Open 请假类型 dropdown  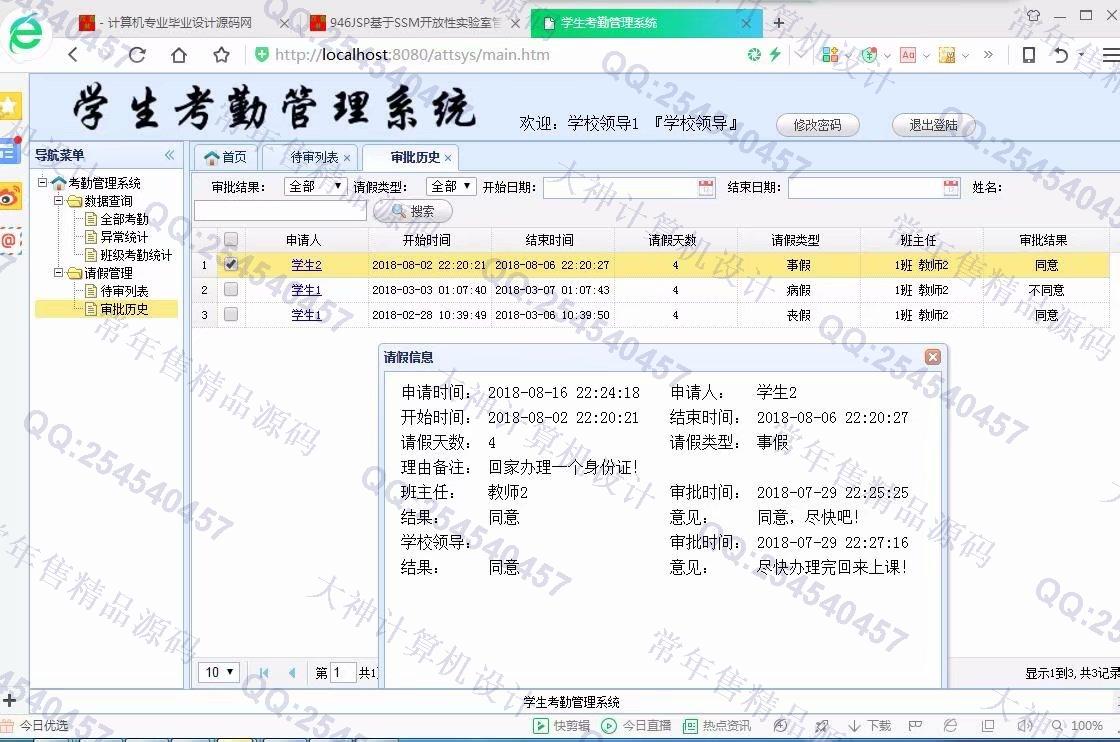451,186
